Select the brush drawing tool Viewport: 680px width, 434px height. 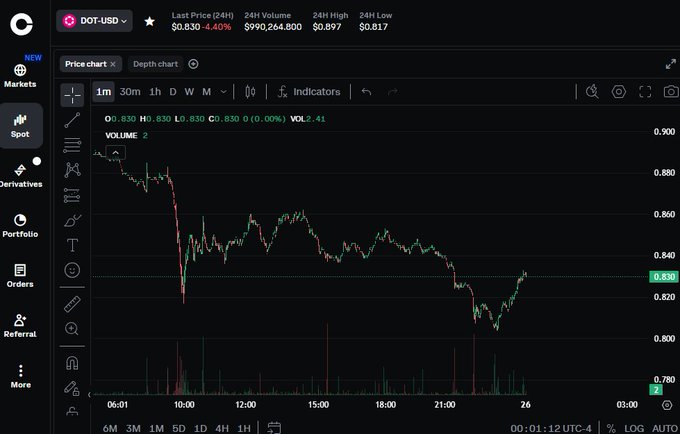(72, 220)
